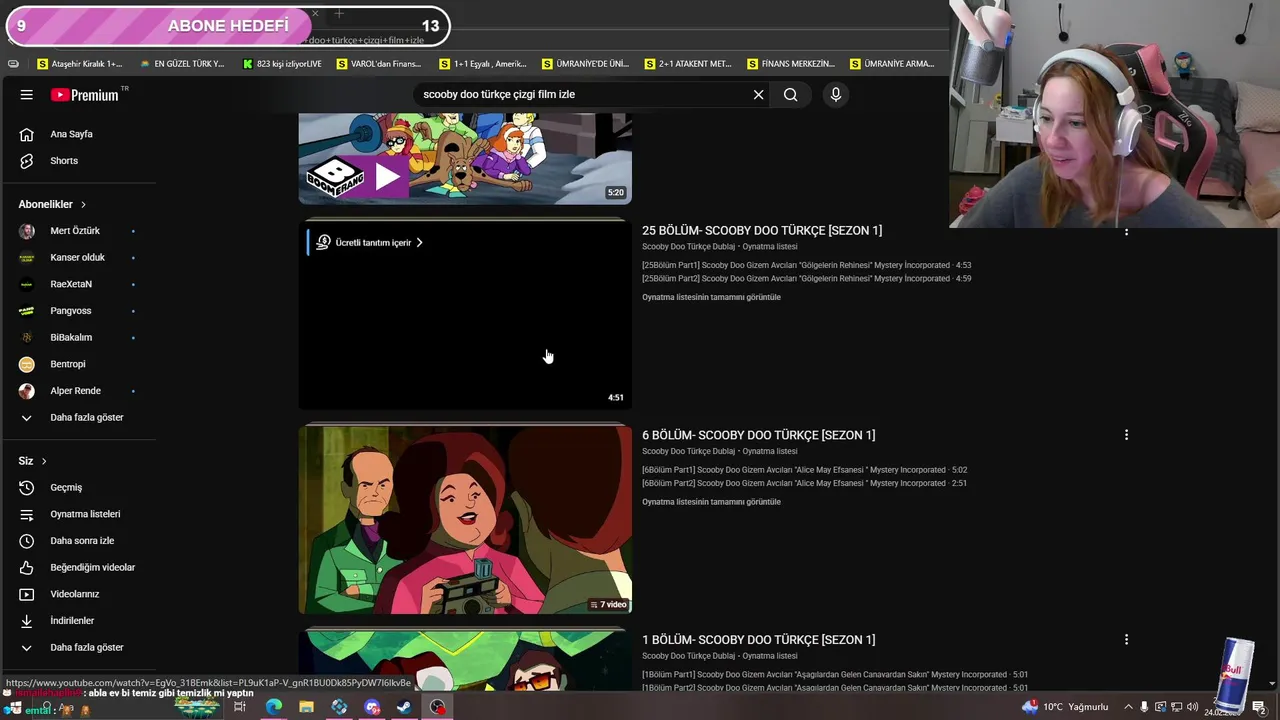
Task: More options for 25 BÖLÜM playlist
Action: [x=1126, y=231]
